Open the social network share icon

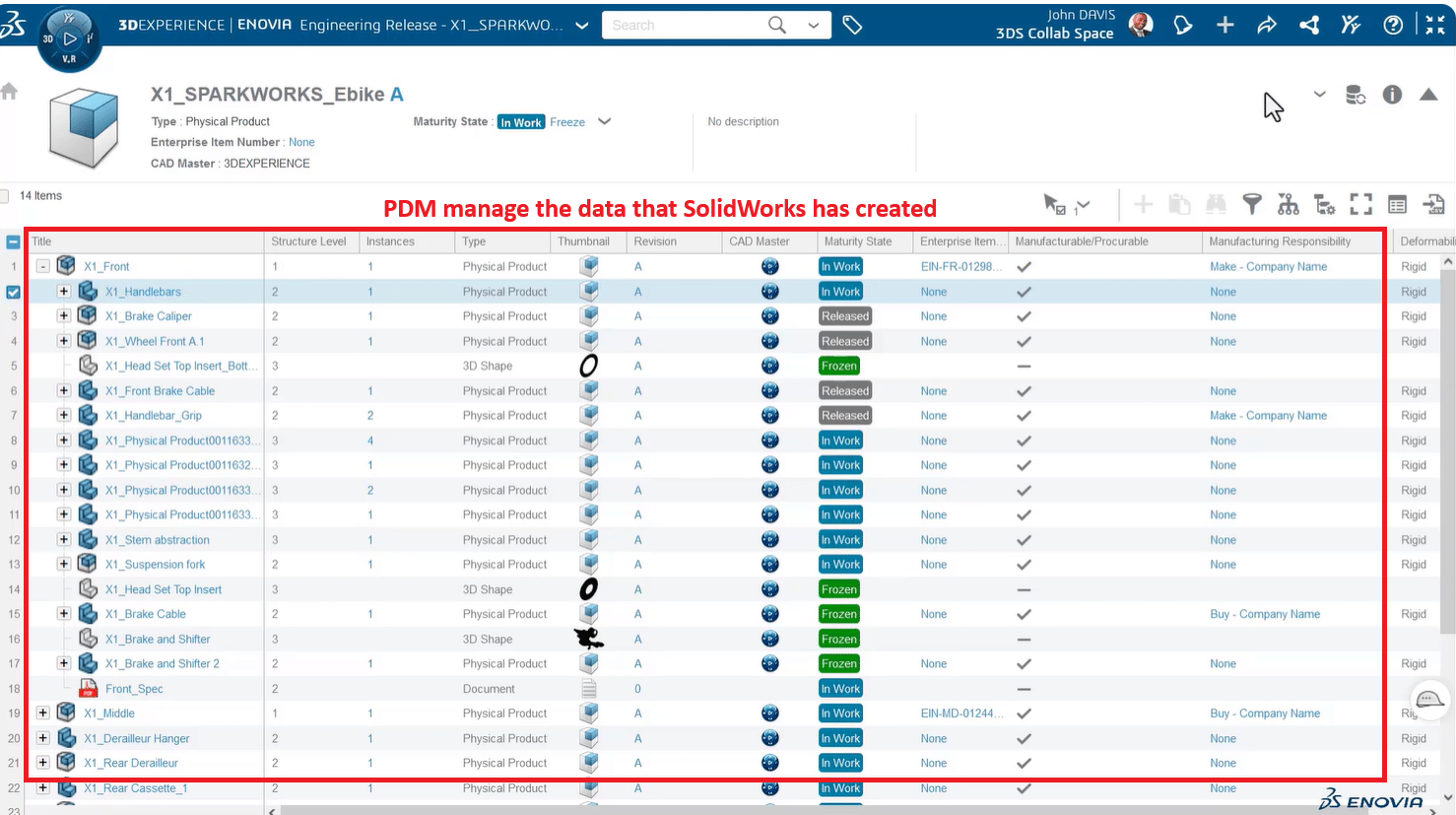(x=1309, y=26)
